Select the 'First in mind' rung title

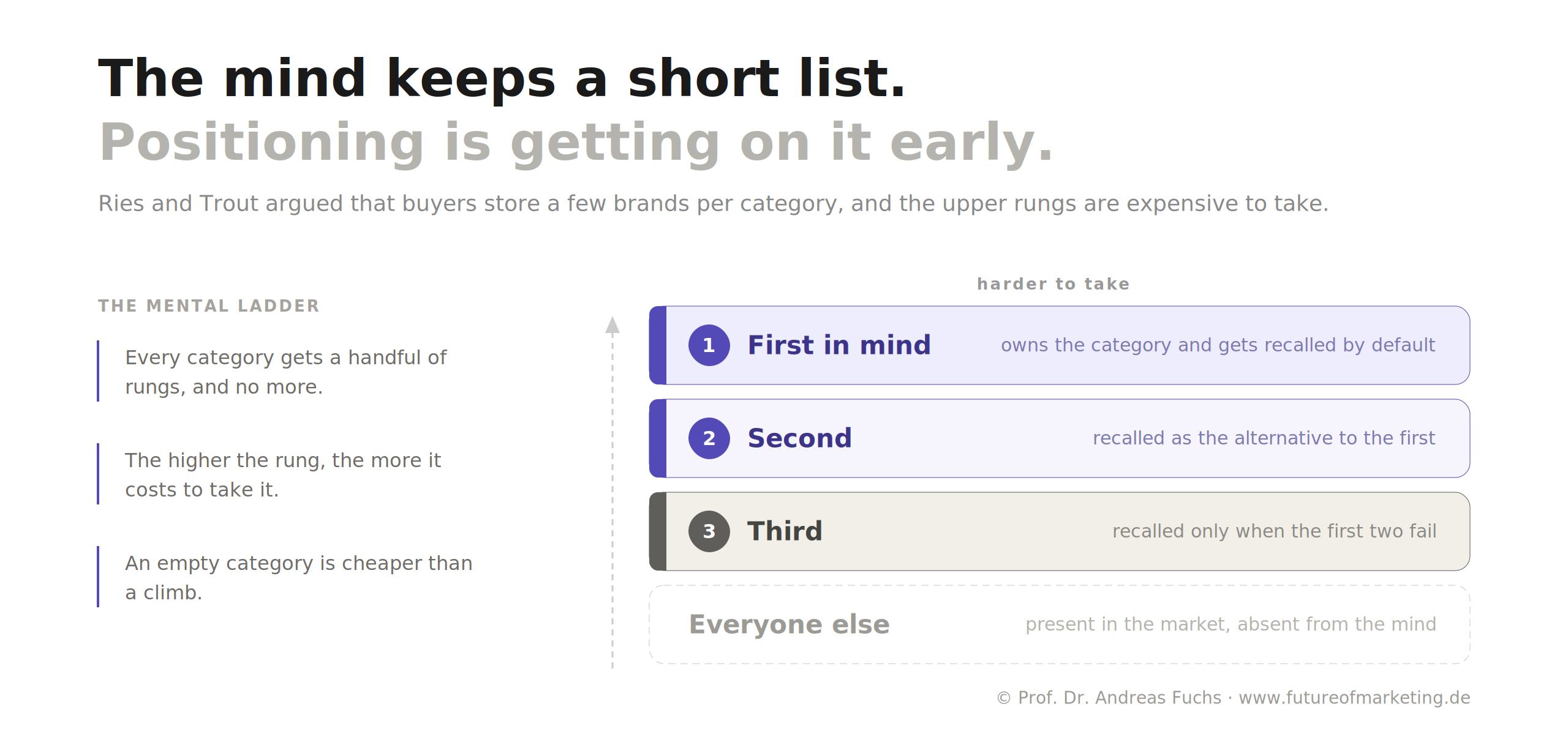tap(839, 345)
